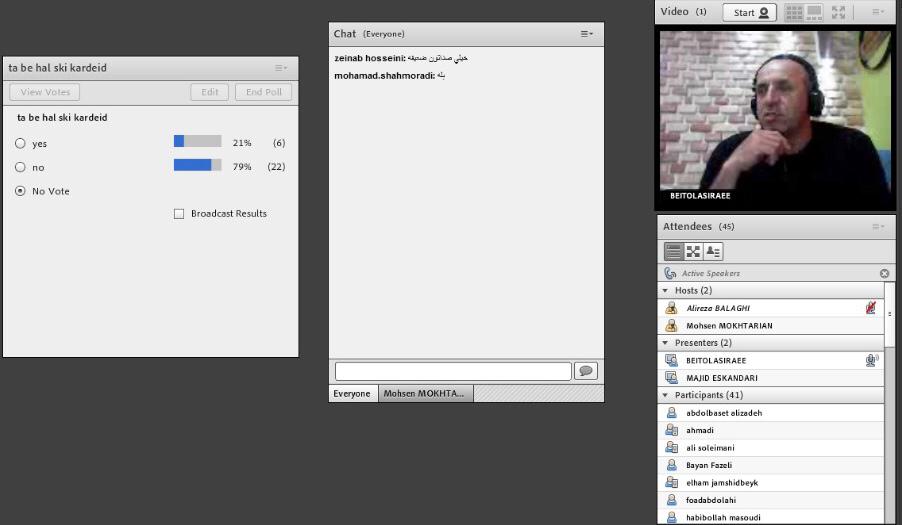Open attendee status view
This screenshot has width=902, height=525.
click(x=713, y=251)
